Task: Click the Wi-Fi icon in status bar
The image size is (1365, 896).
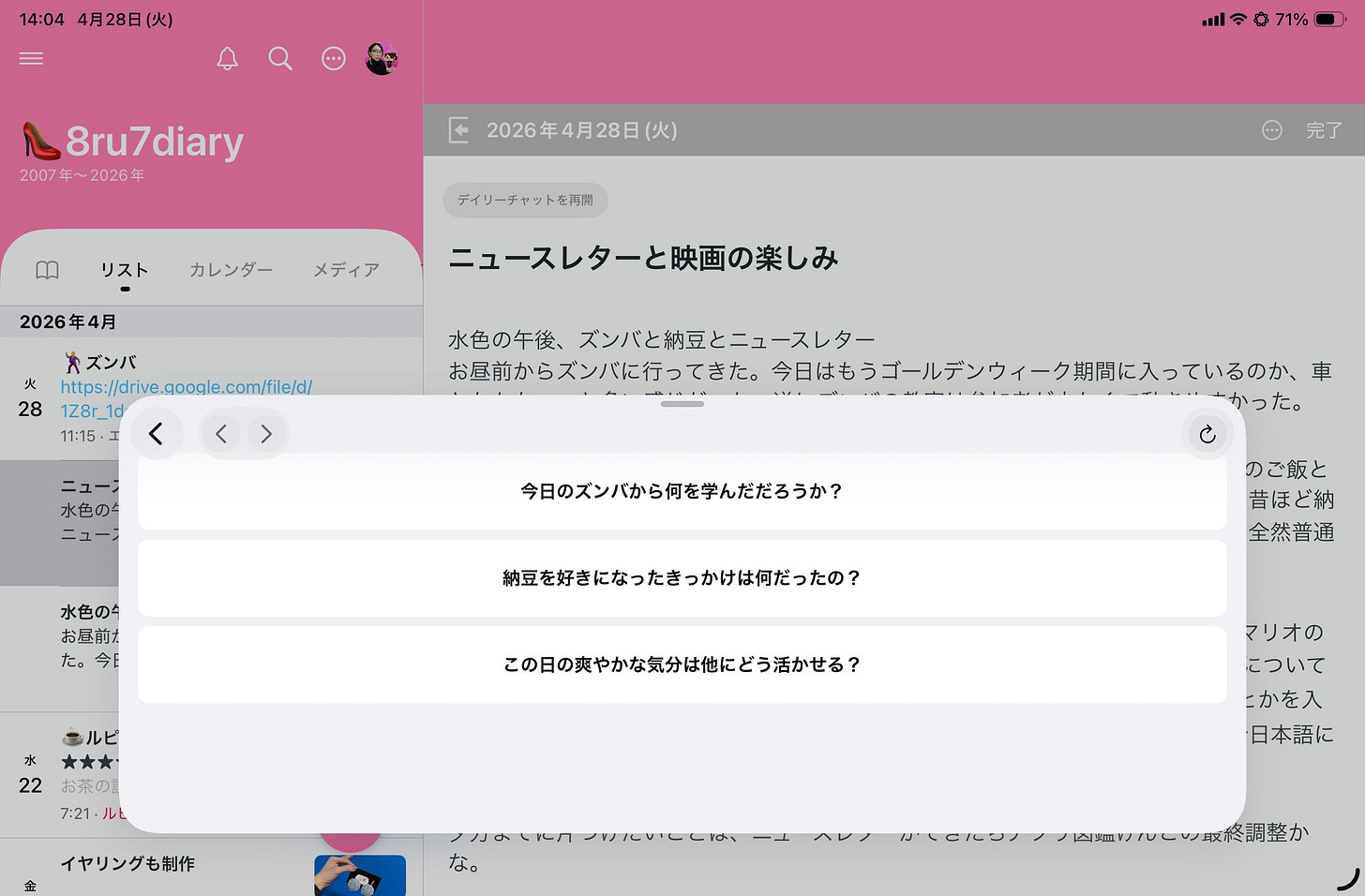Action: [x=1238, y=19]
